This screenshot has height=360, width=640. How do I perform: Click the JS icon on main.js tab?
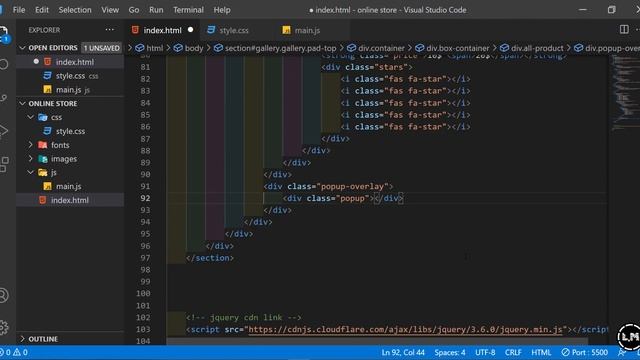point(287,30)
